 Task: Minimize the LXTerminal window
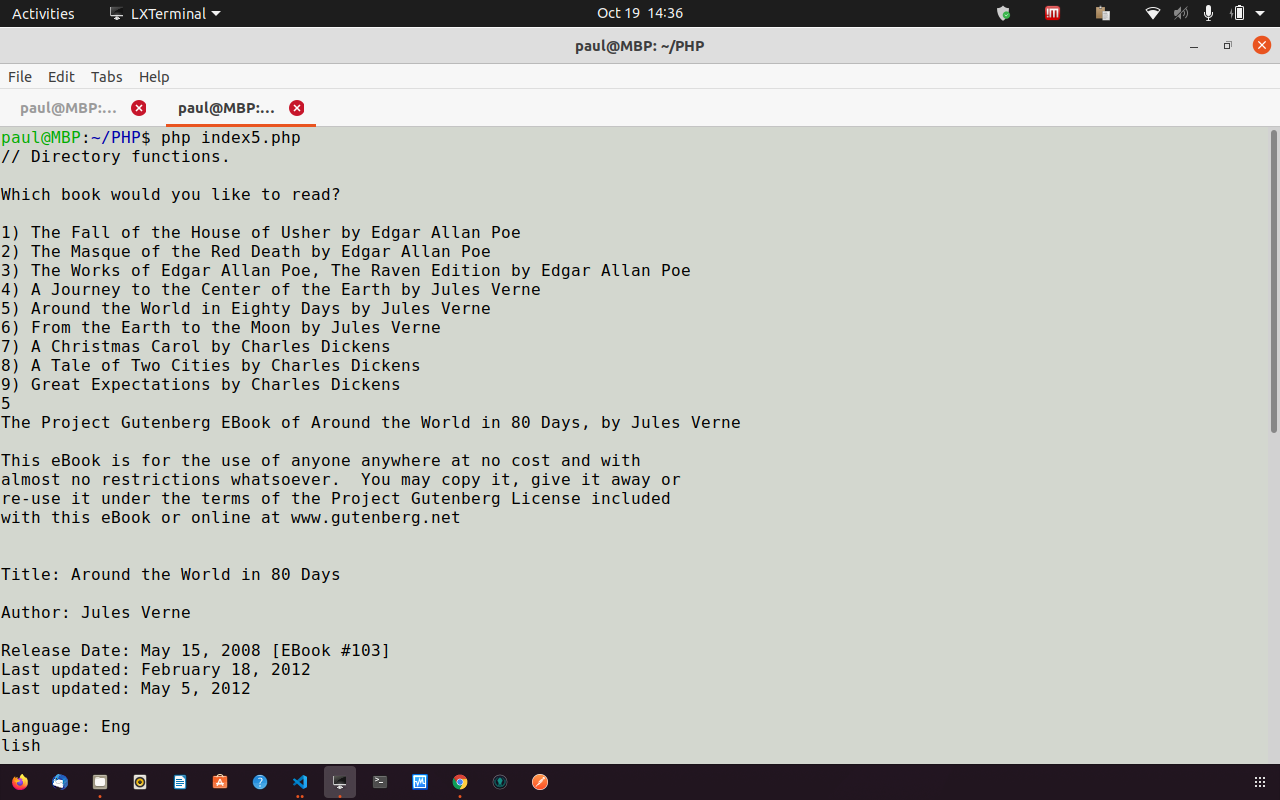click(x=1194, y=46)
